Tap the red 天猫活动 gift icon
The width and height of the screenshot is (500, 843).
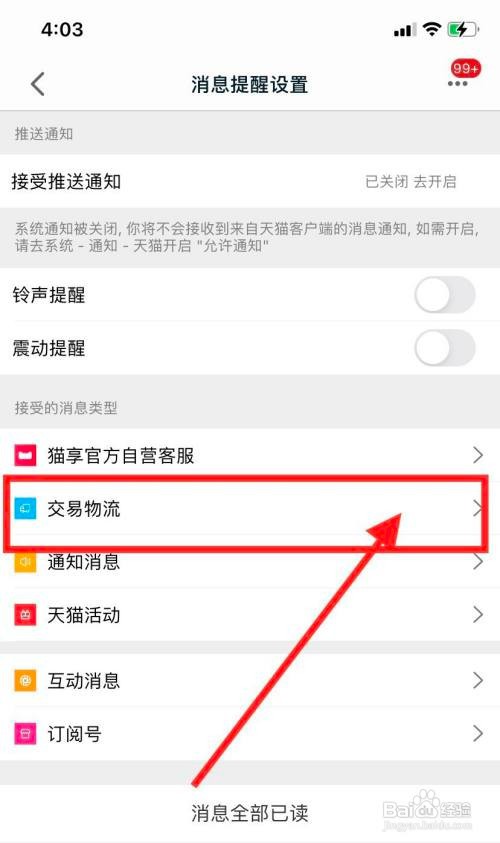tap(25, 615)
